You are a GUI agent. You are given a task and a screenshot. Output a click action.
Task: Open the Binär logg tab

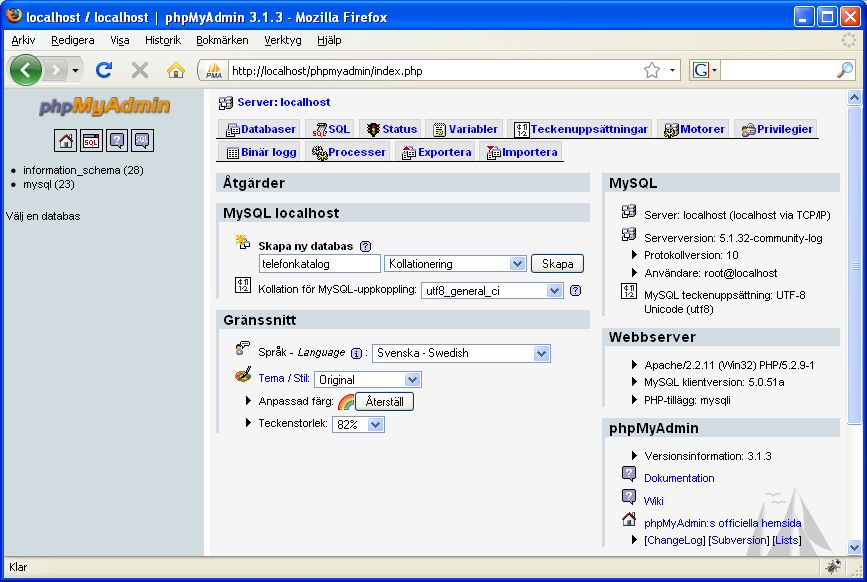tap(259, 152)
